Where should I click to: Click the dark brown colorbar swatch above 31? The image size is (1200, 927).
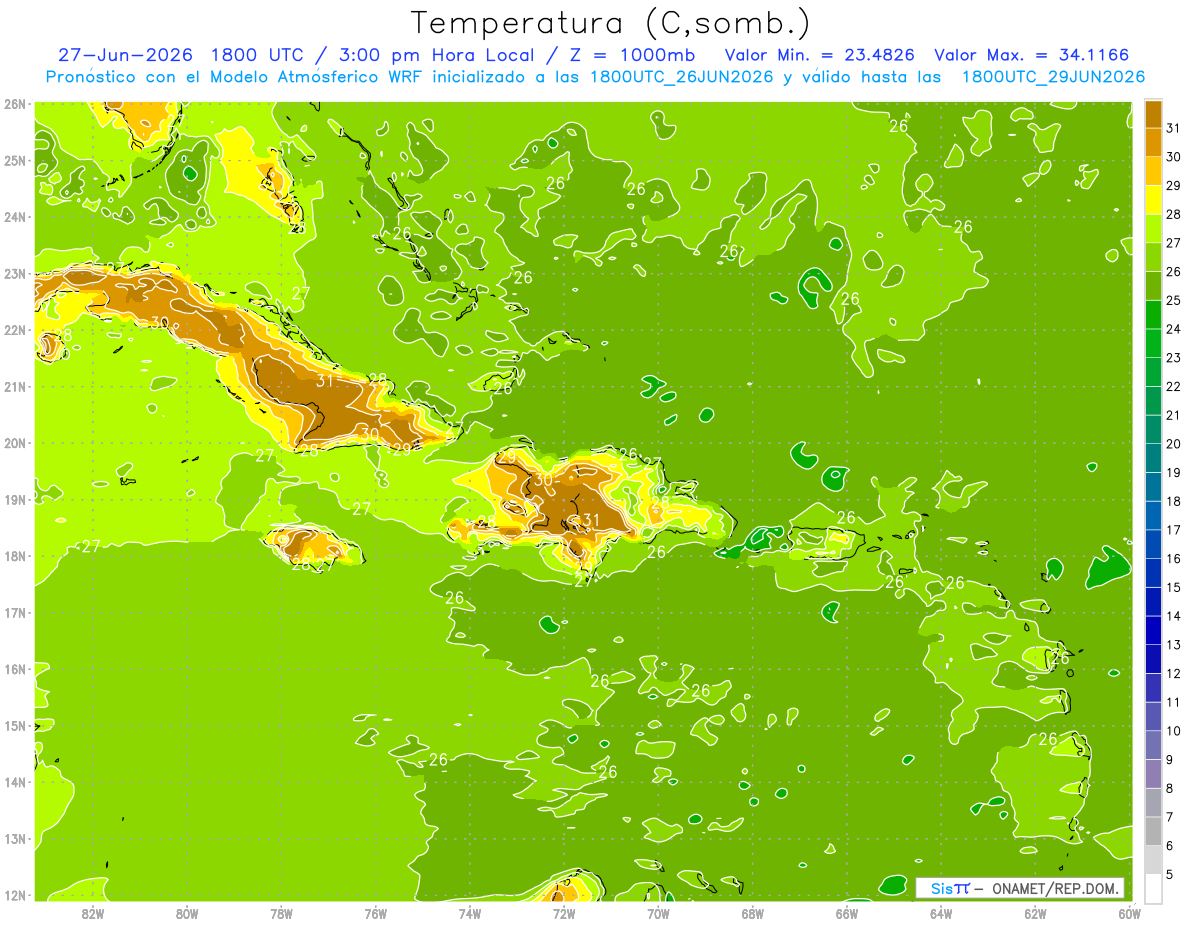[1153, 114]
